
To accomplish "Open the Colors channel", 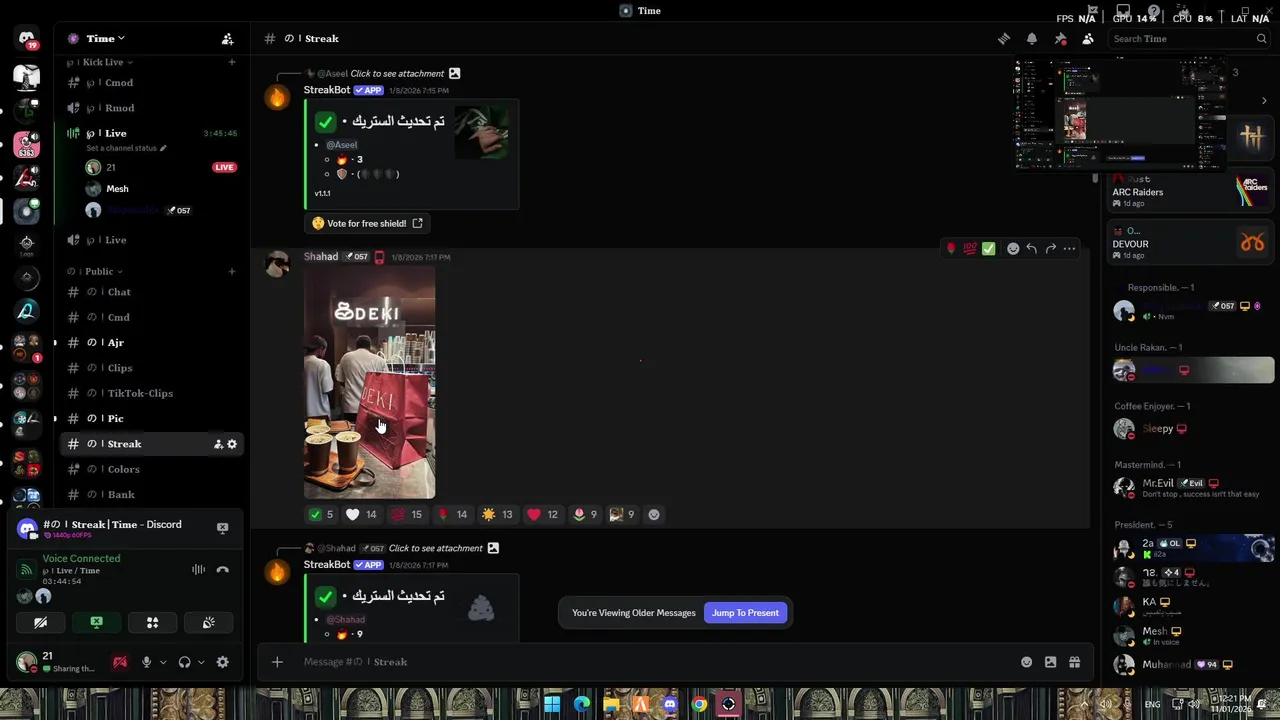I will [x=152, y=470].
